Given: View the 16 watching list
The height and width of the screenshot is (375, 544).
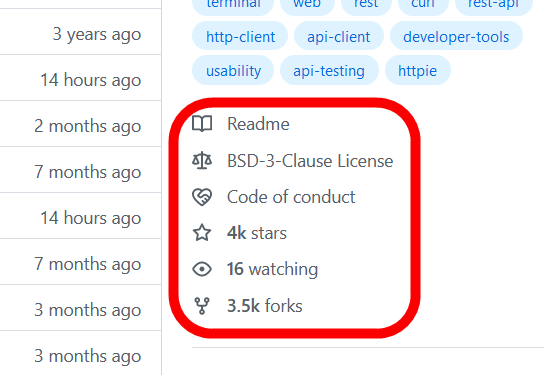Looking at the screenshot, I should point(272,269).
